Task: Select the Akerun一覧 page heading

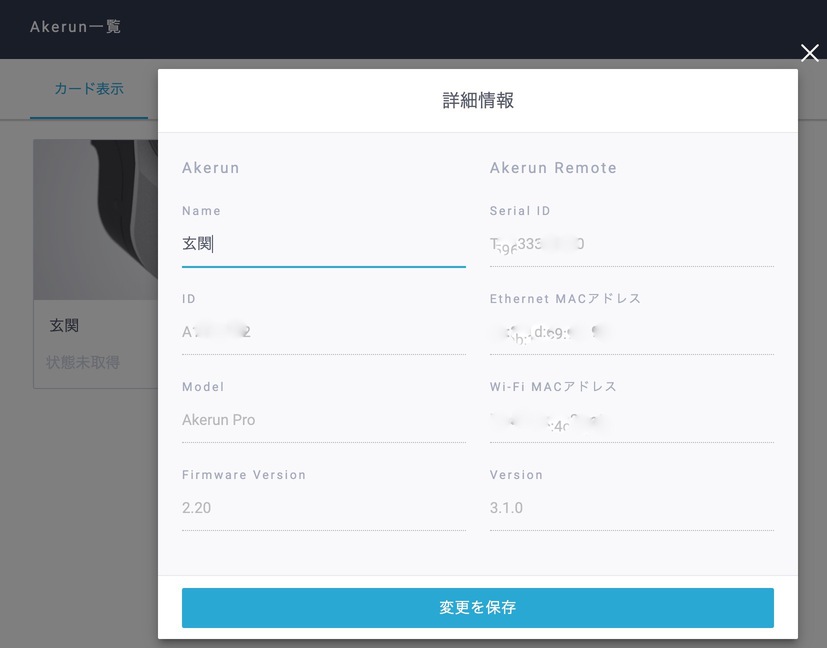Action: click(75, 26)
